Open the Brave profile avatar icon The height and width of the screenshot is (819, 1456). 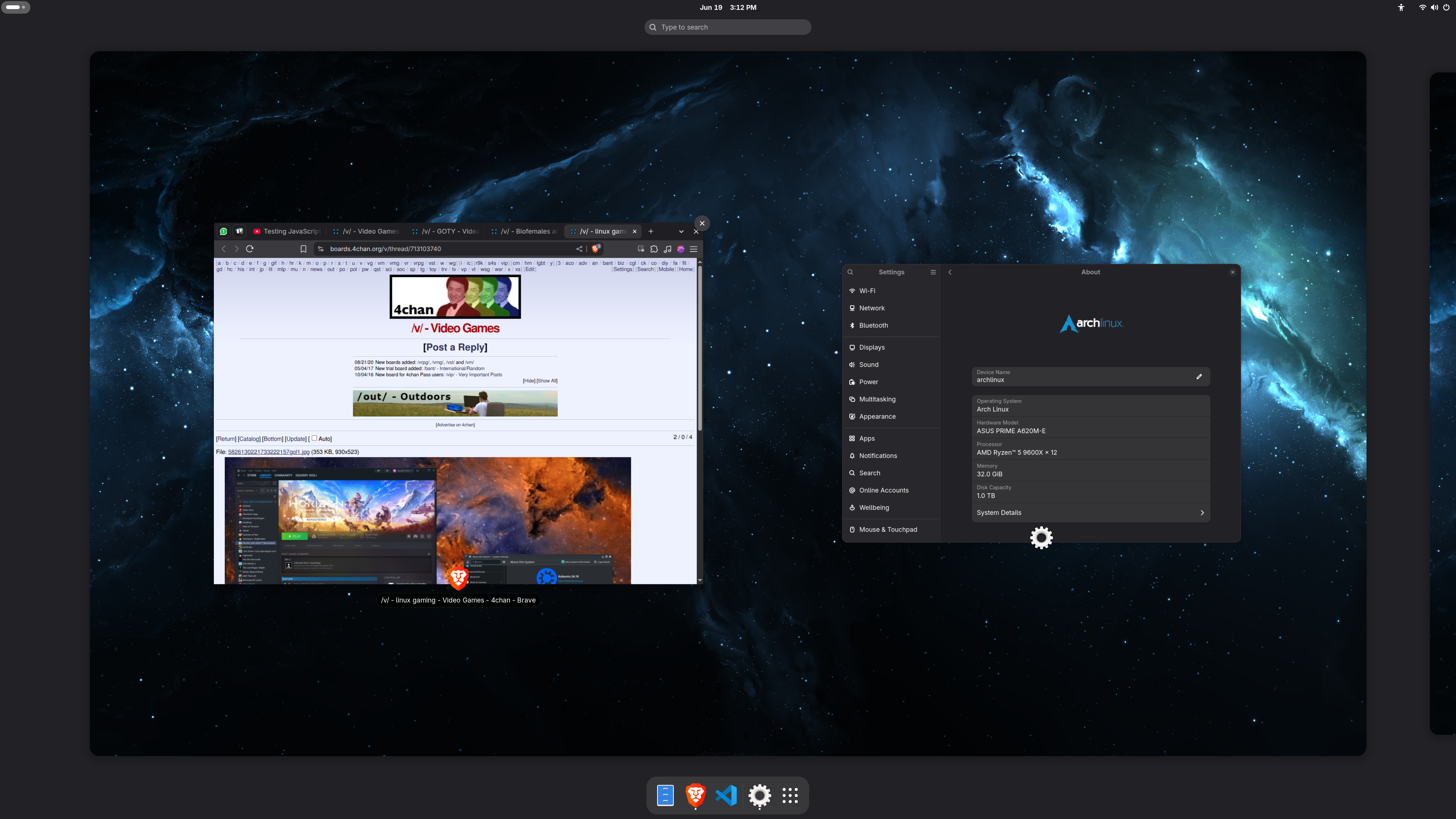(681, 249)
